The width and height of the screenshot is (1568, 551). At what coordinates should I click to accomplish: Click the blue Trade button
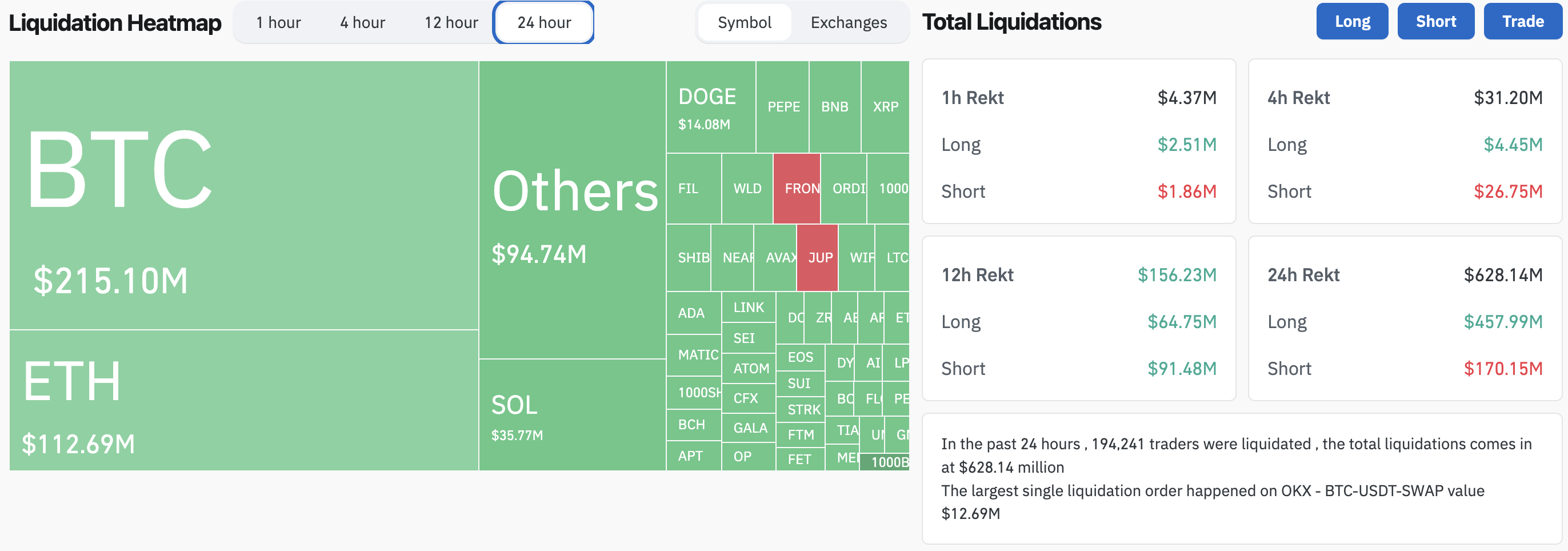tap(1522, 21)
